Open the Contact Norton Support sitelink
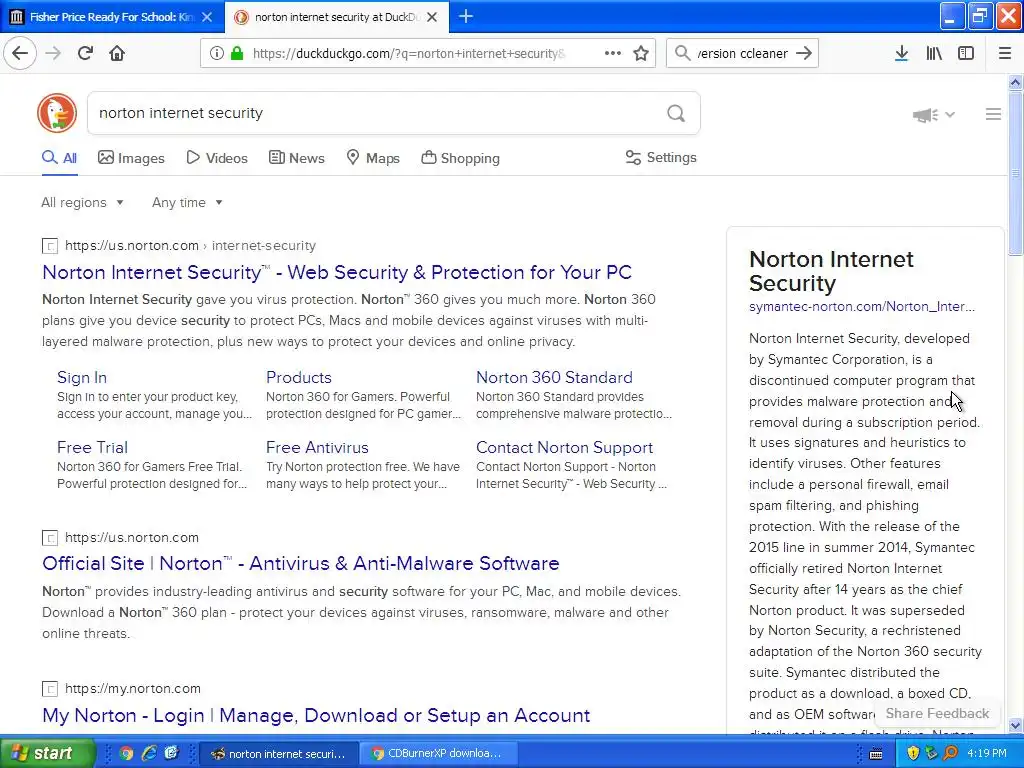This screenshot has width=1024, height=768. point(564,447)
